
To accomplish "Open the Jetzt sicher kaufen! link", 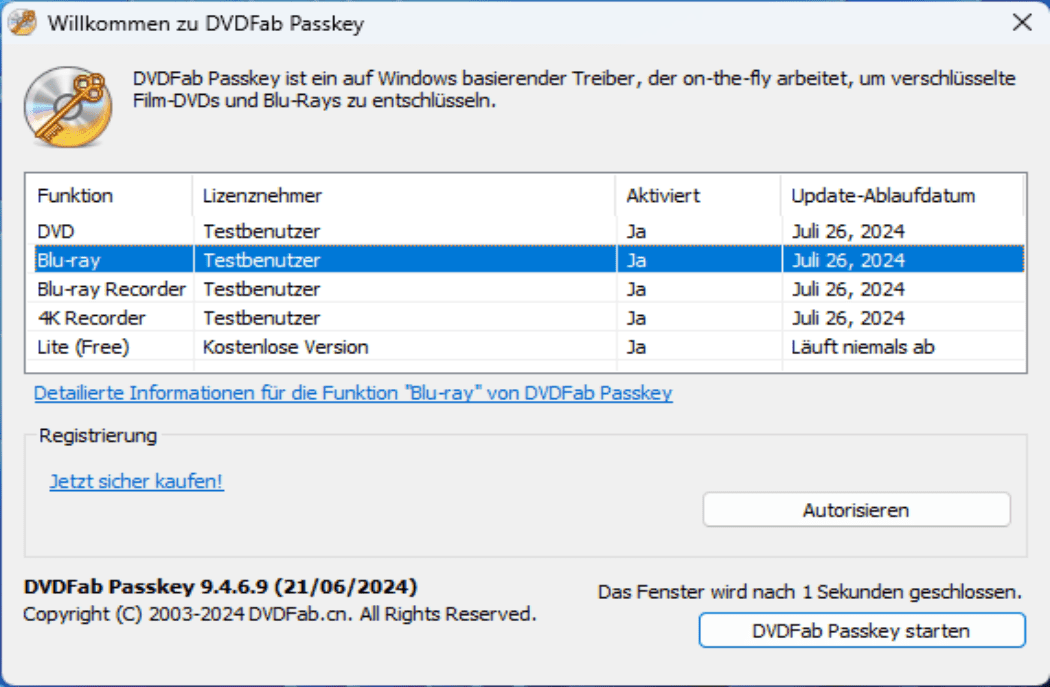I will (x=137, y=481).
